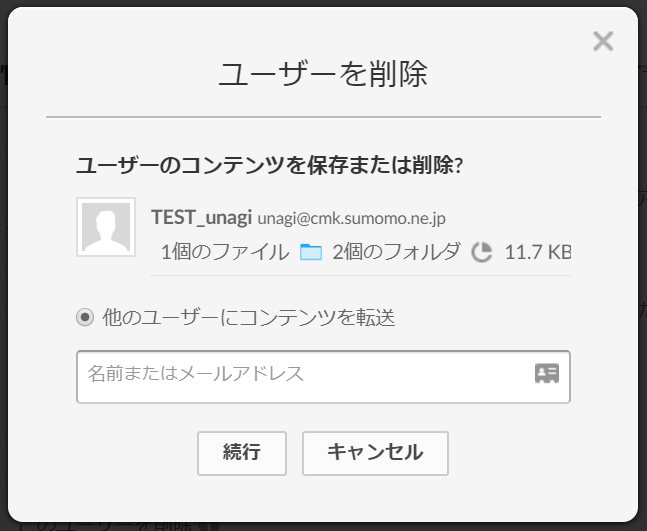Click the キャンセル button

[x=375, y=453]
